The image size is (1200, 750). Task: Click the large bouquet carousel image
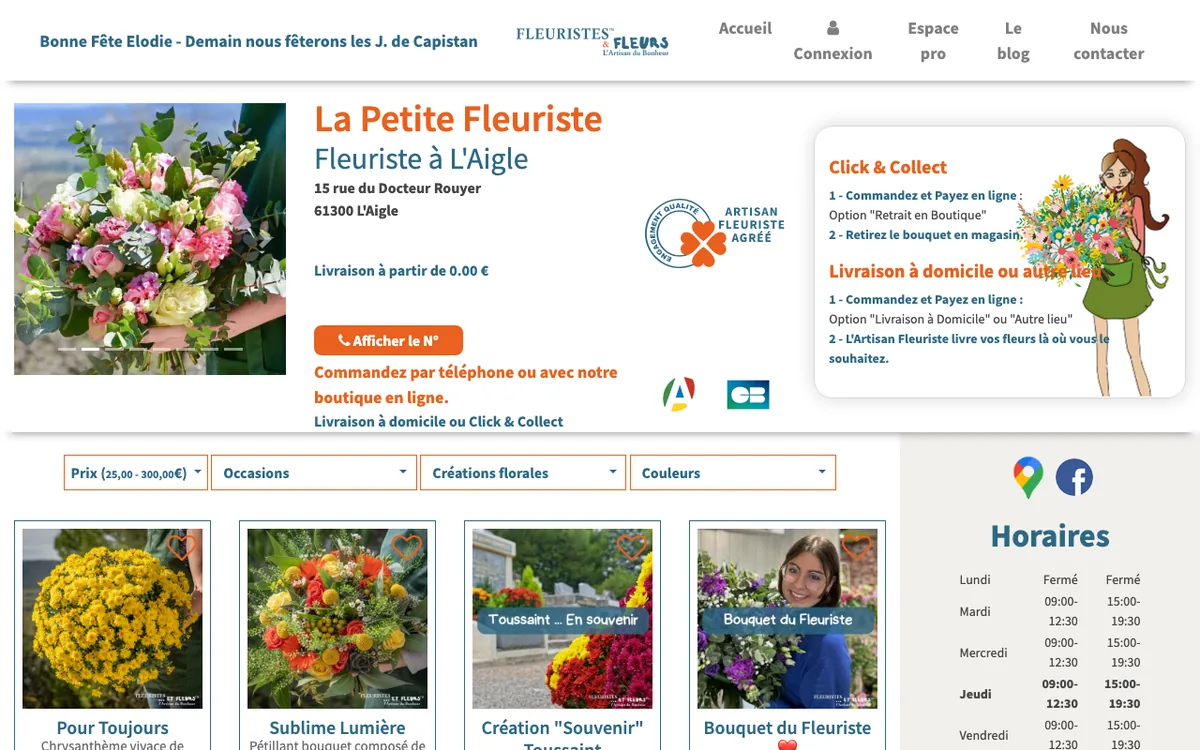(x=150, y=239)
